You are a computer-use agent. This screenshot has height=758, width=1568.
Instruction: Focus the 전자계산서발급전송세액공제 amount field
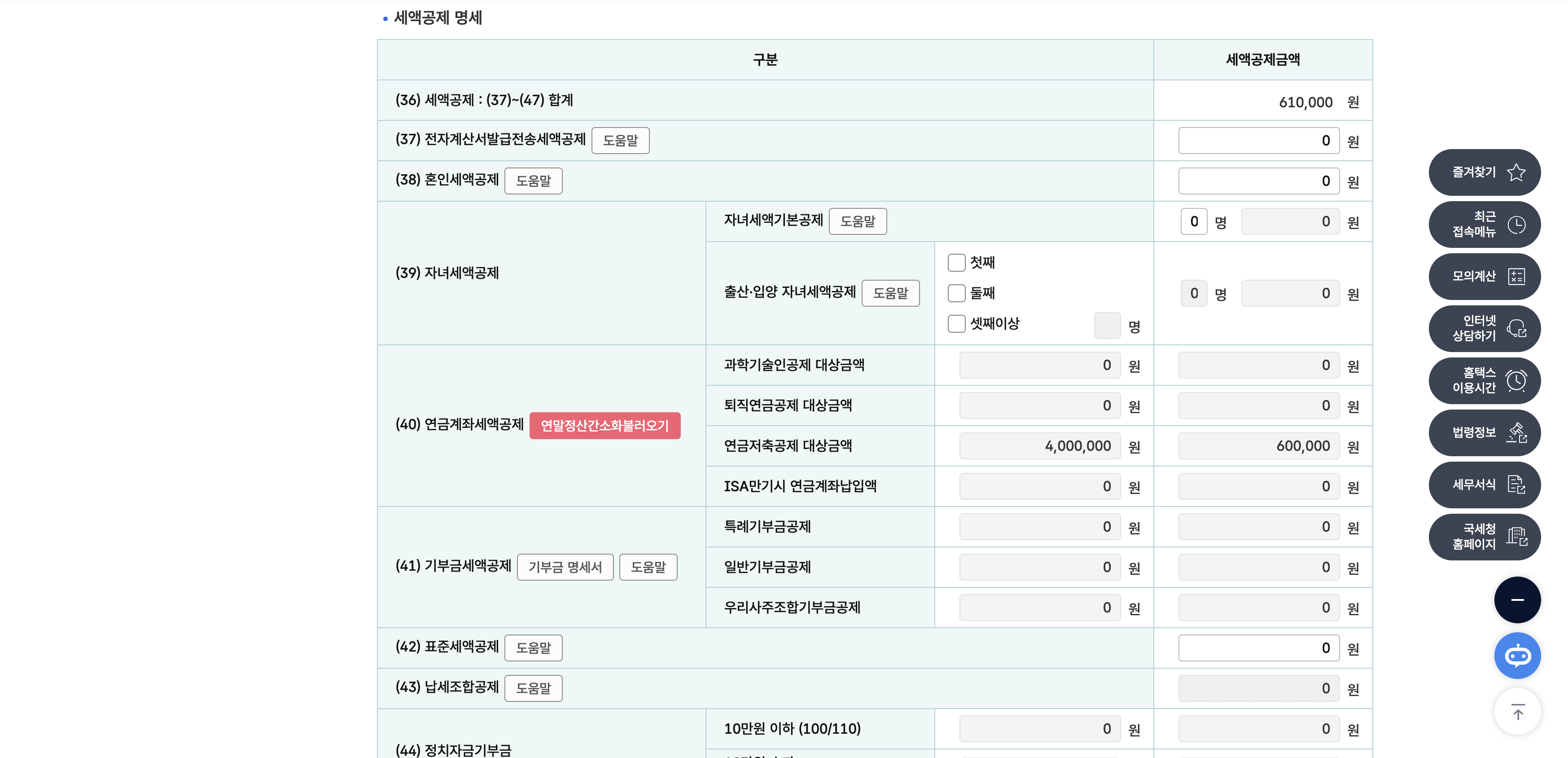[1259, 141]
